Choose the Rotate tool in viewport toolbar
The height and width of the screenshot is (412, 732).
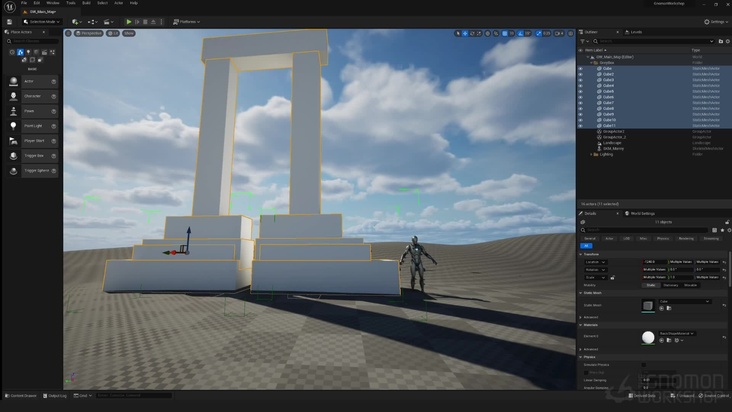[x=472, y=33]
